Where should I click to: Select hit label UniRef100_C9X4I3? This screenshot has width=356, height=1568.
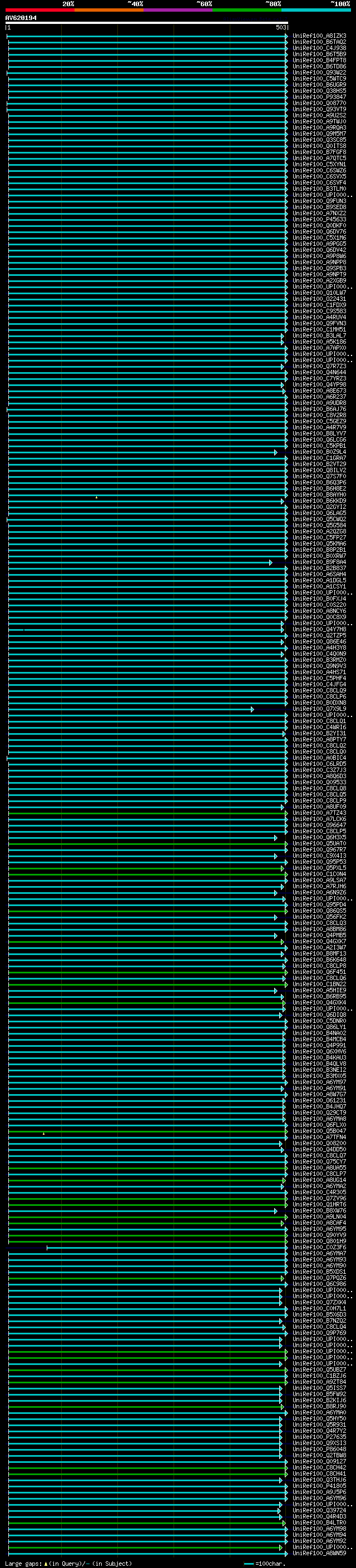click(x=319, y=856)
